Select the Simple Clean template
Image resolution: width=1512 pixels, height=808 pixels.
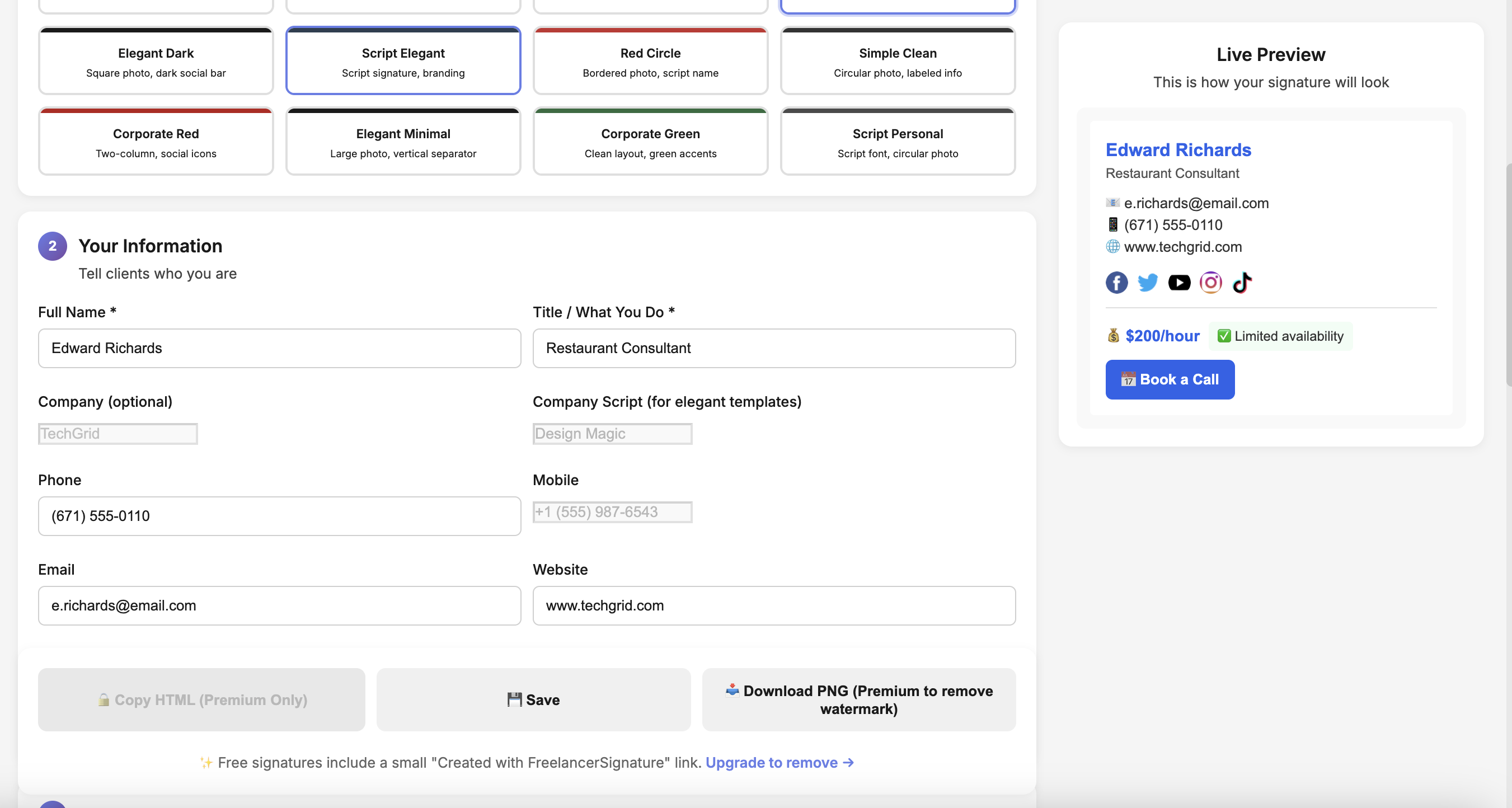897,60
